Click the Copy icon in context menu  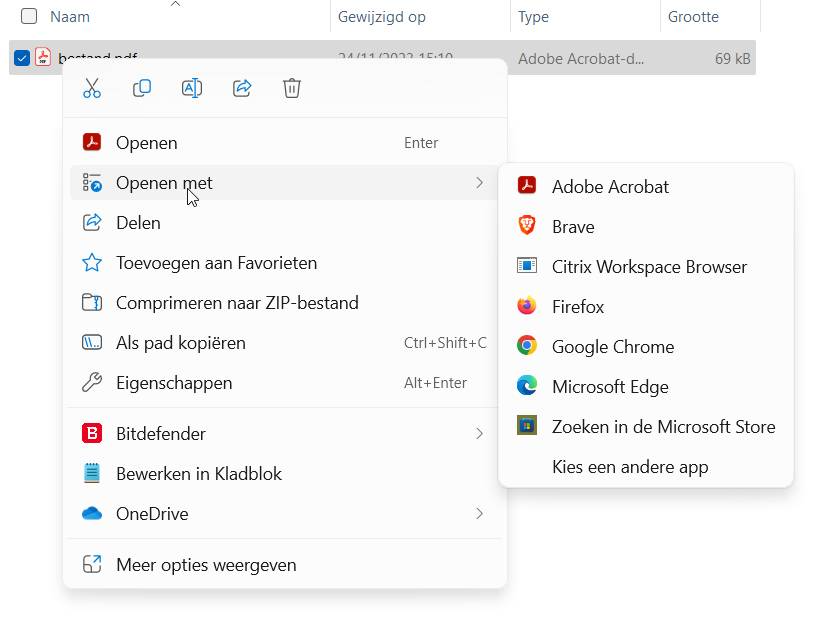pyautogui.click(x=142, y=88)
